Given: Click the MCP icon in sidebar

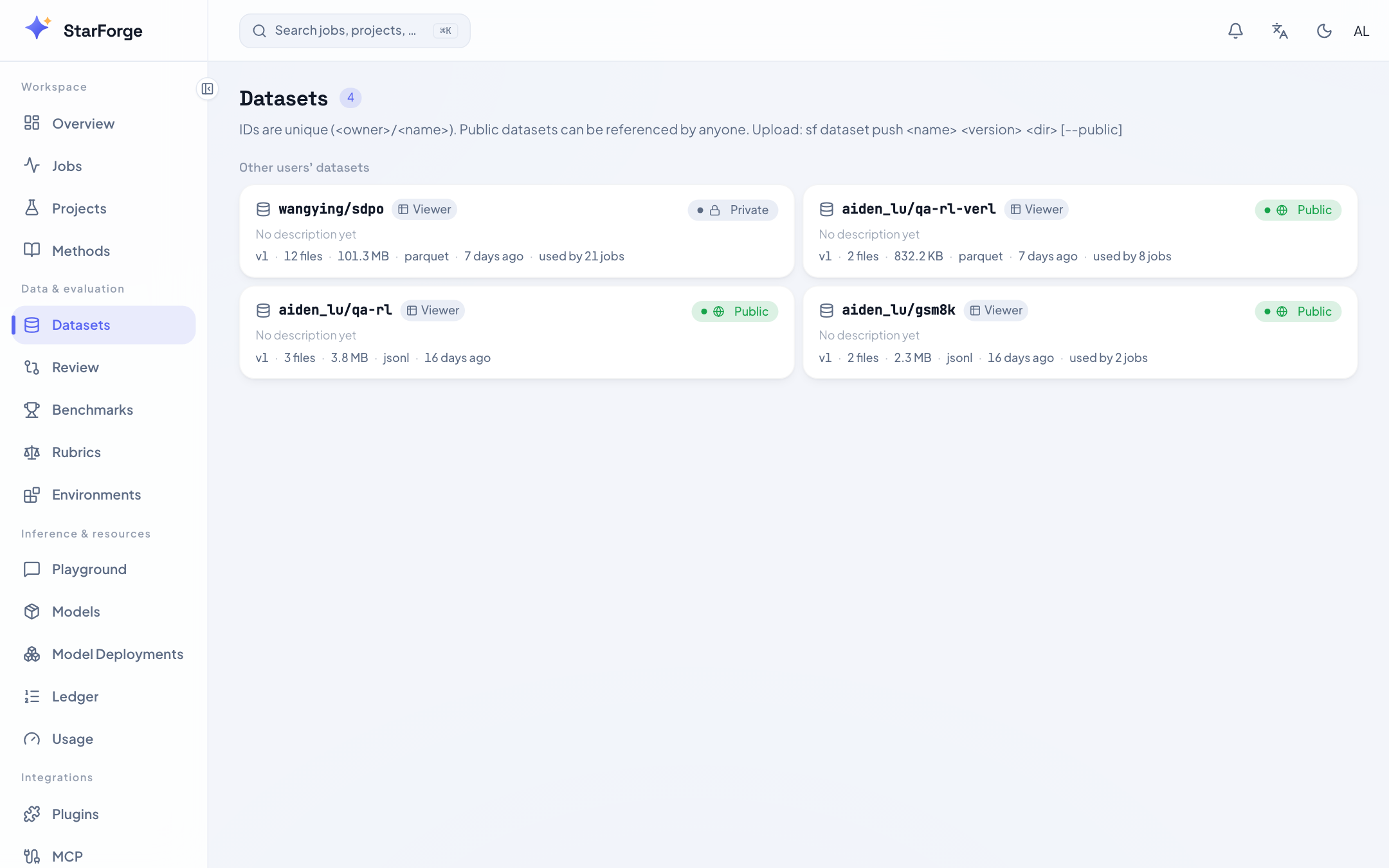Looking at the screenshot, I should coord(32,856).
